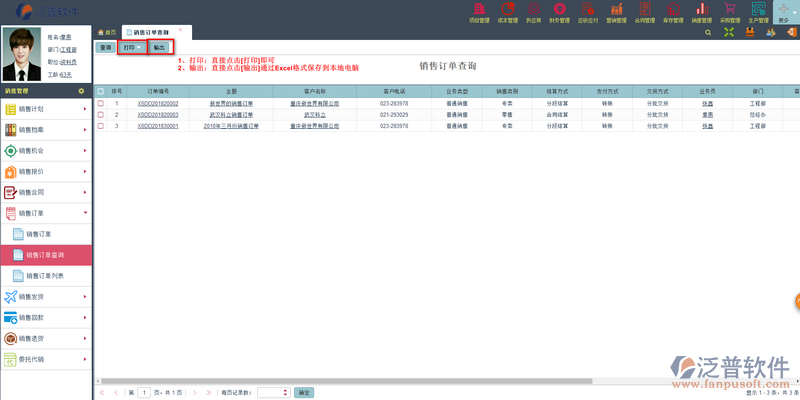Click the orange life vest icon
The height and width of the screenshot is (400, 800).
click(x=750, y=32)
